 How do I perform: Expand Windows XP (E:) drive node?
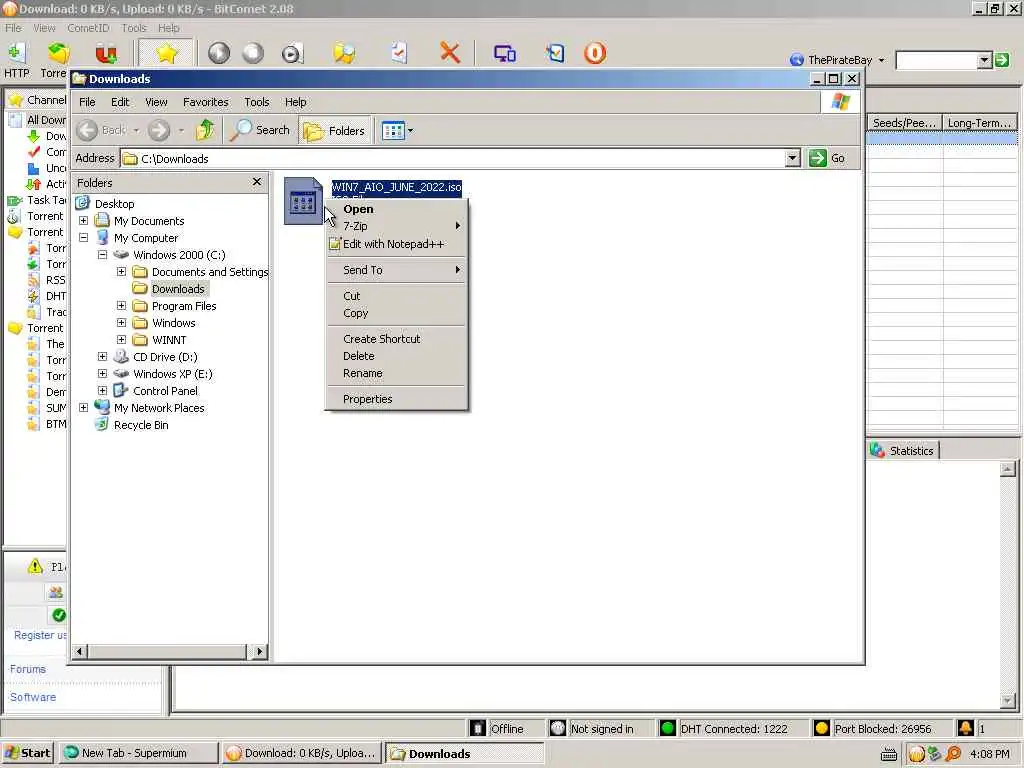click(103, 374)
